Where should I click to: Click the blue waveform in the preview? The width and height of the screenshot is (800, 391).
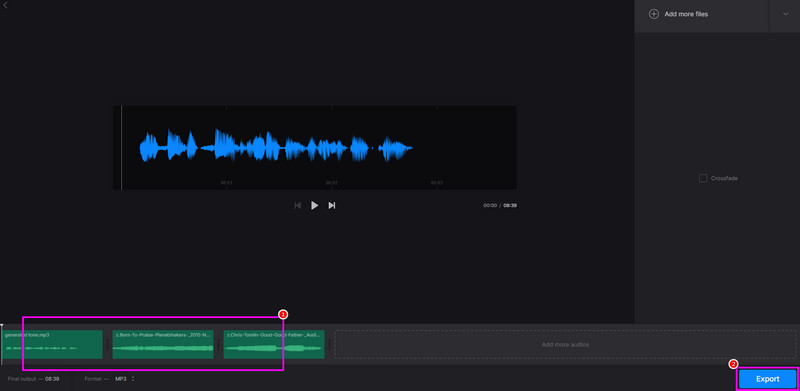pos(276,147)
